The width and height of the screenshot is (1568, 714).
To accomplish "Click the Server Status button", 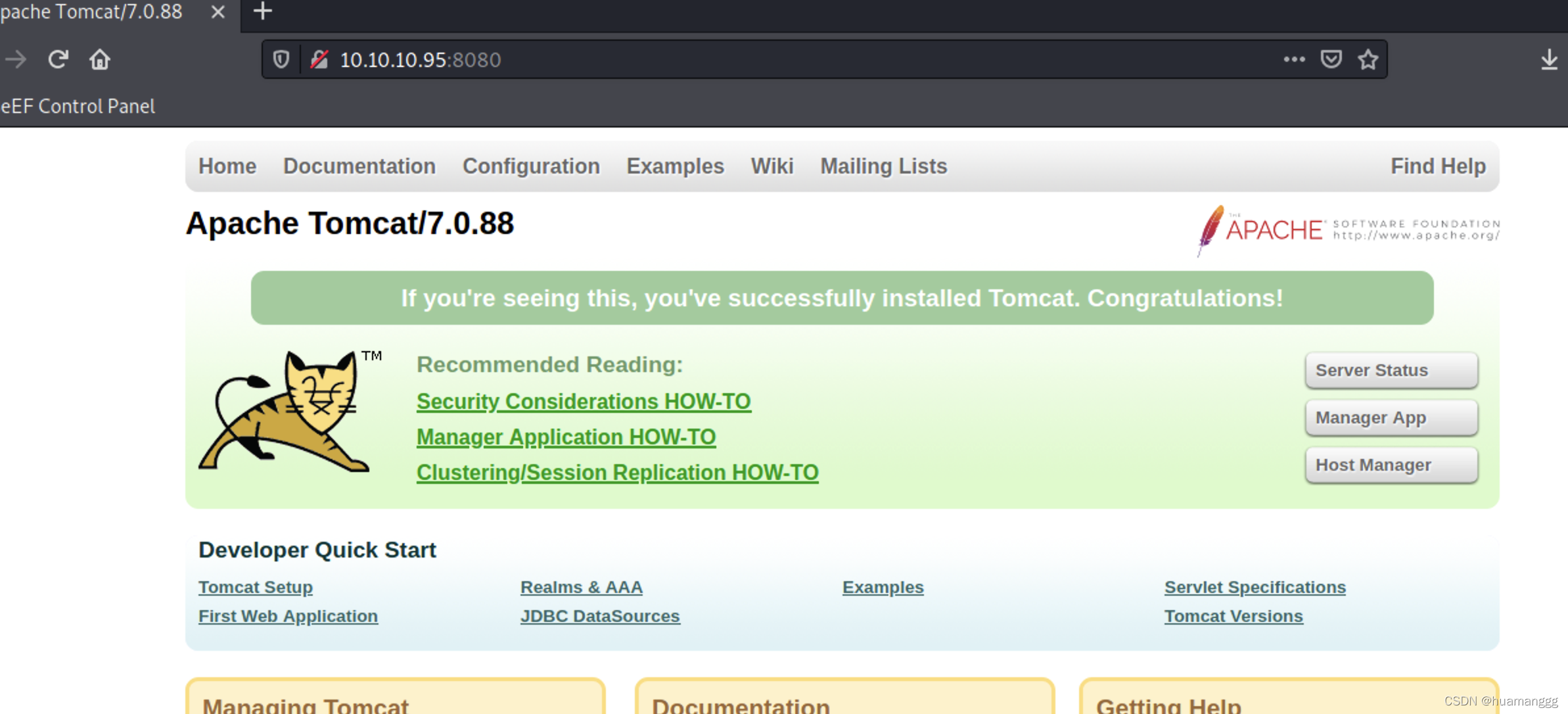I will coord(1391,370).
